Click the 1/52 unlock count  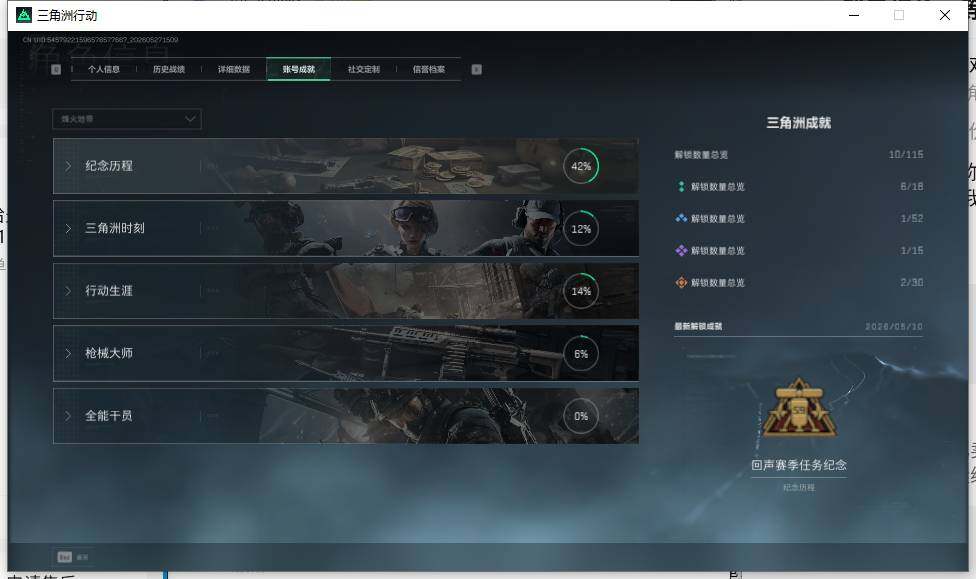click(912, 219)
